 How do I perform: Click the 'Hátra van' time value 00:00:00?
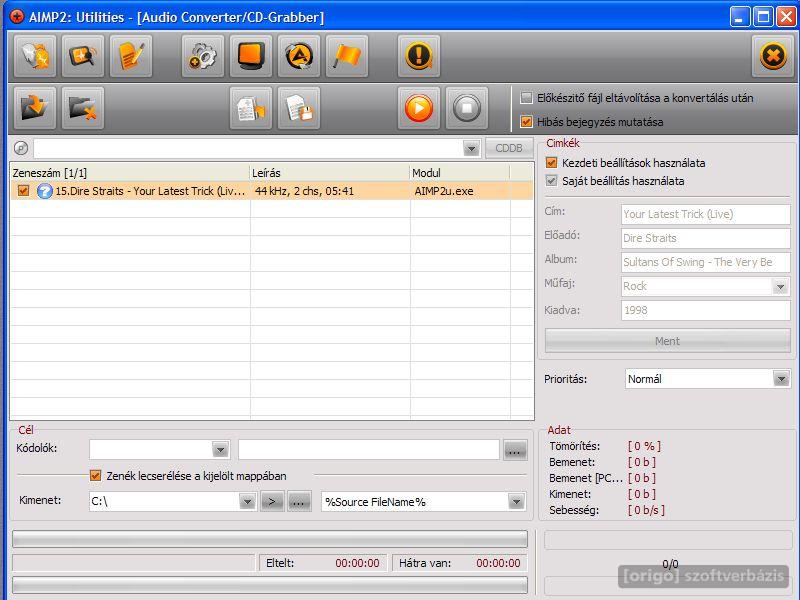pyautogui.click(x=498, y=563)
